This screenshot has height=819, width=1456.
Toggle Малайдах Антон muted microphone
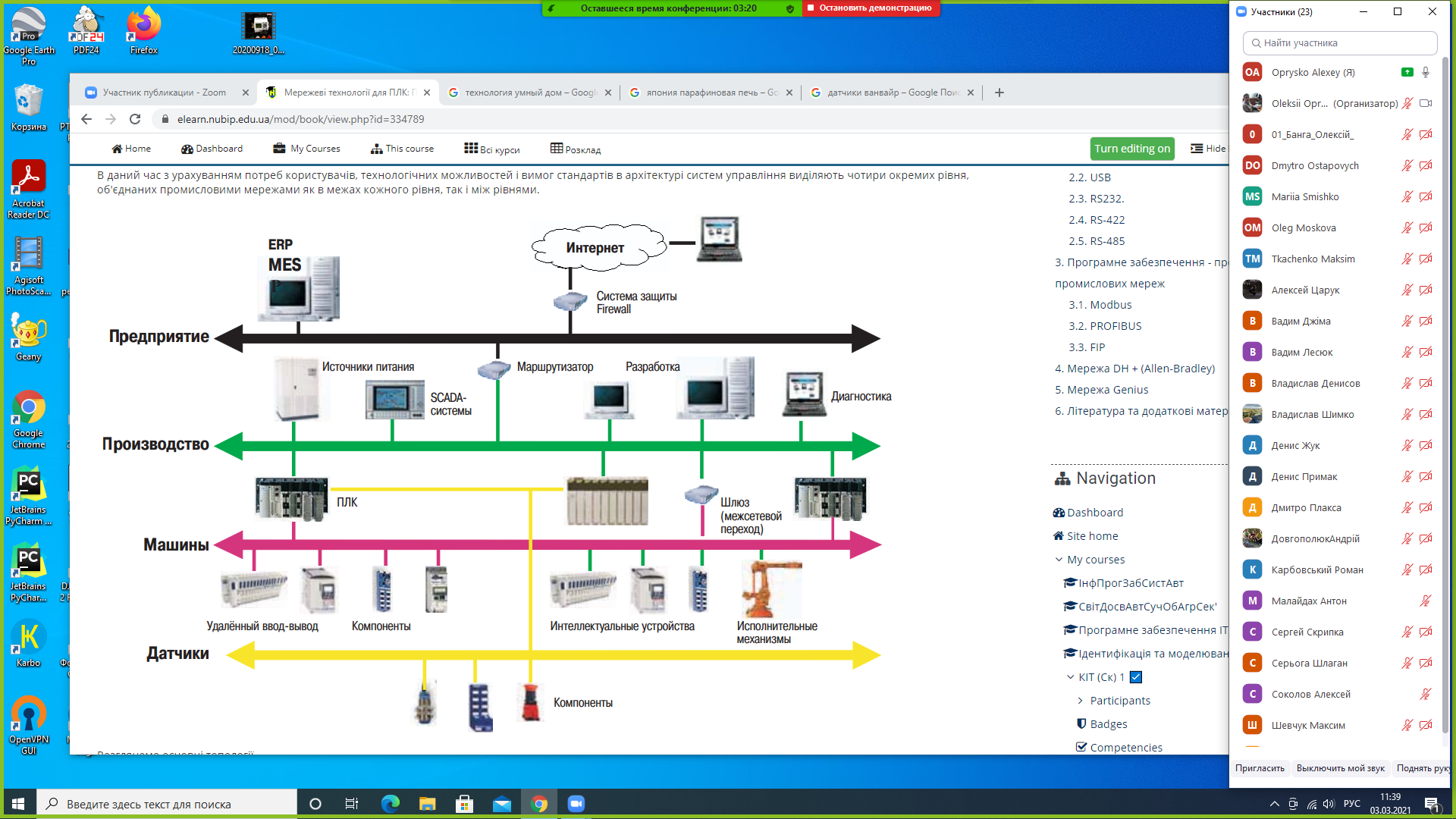click(1426, 601)
